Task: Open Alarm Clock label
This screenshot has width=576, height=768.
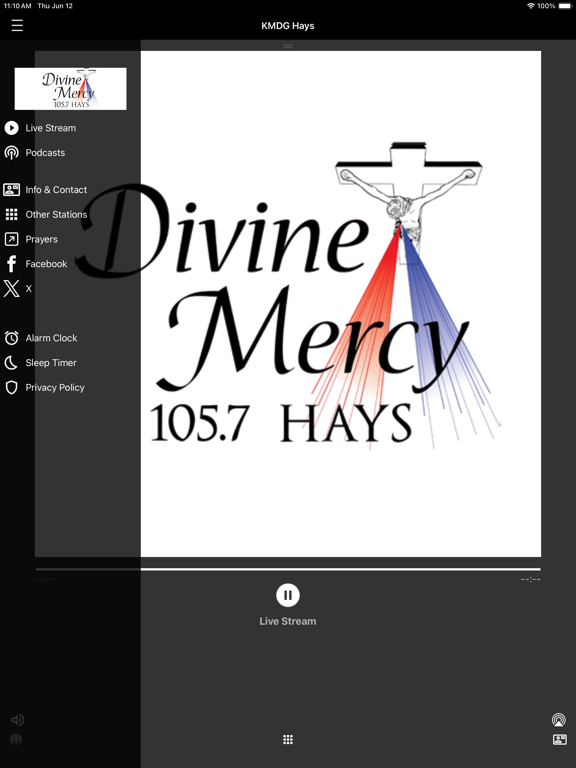Action: coord(51,338)
